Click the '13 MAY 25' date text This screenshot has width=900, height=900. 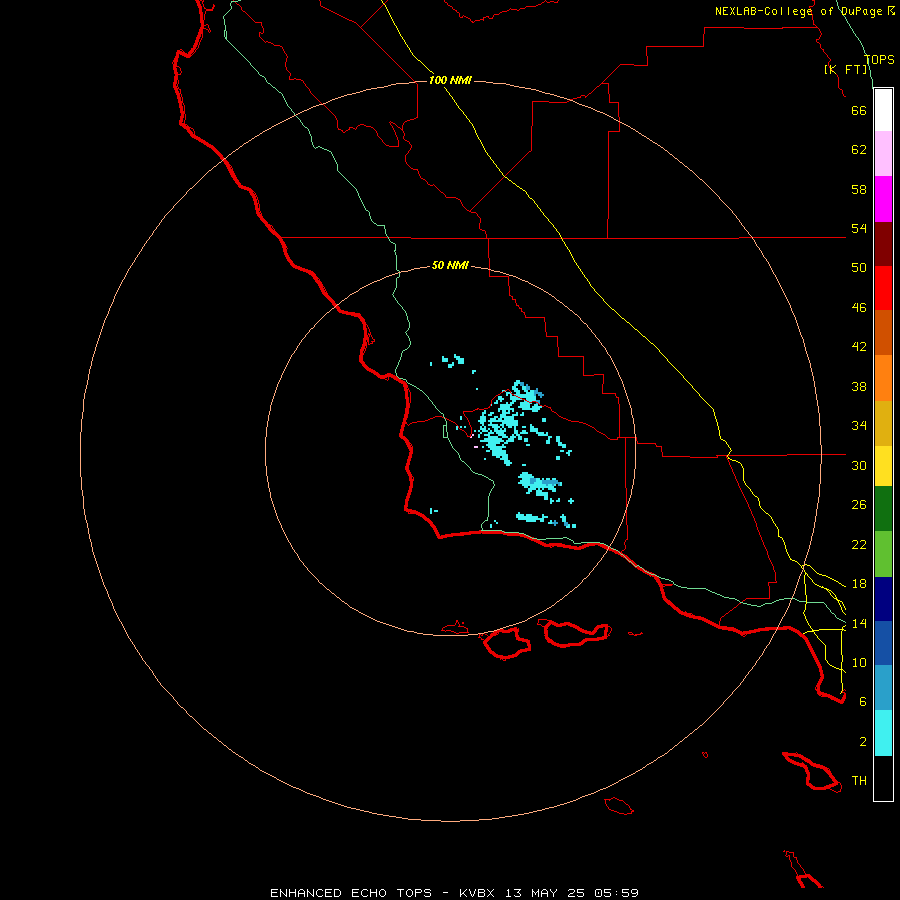(x=544, y=893)
